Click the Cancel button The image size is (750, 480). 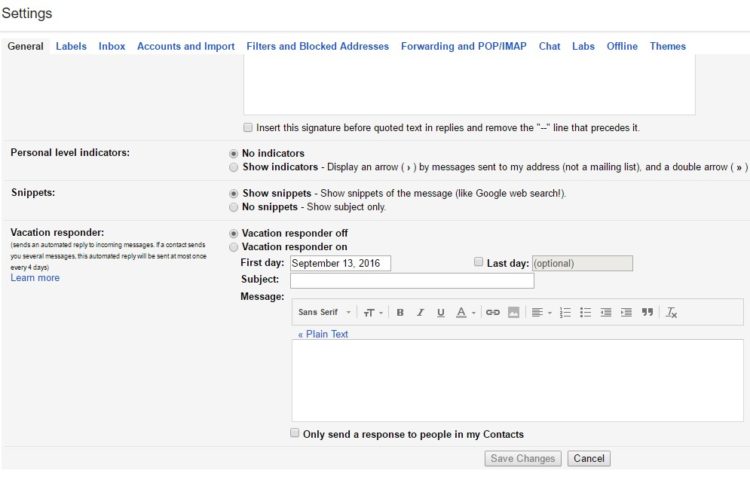(588, 458)
